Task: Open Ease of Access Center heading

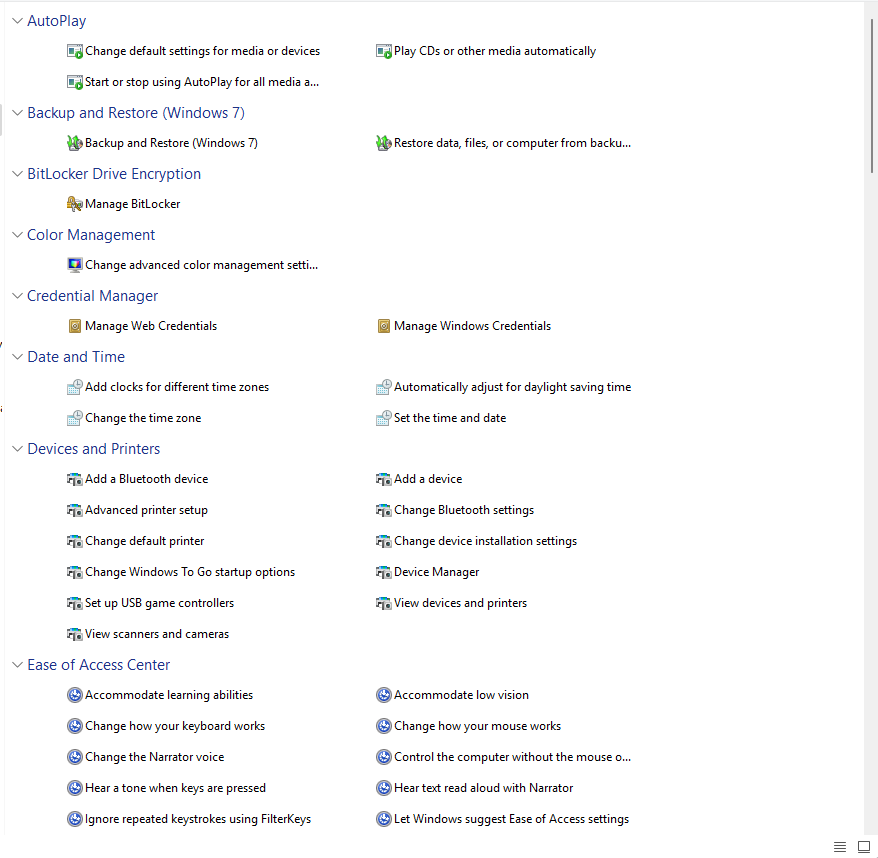Action: click(99, 665)
